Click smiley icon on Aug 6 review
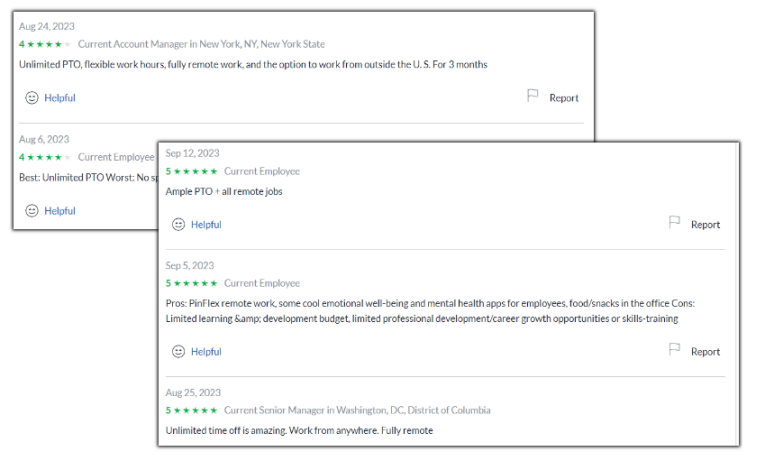766x461 pixels. [x=32, y=210]
